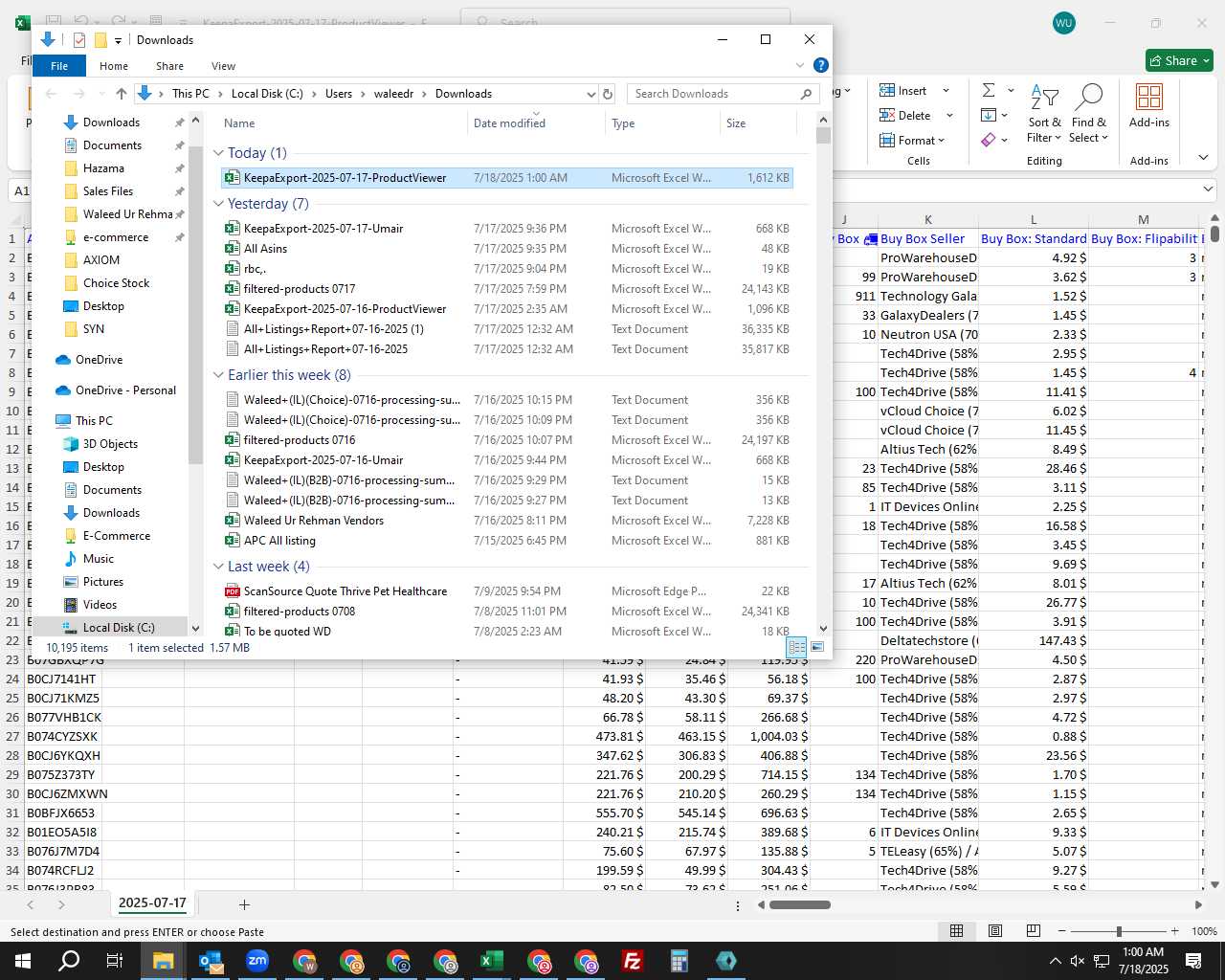Open notification center icon in system tray
This screenshot has height=980, width=1225.
point(1193,961)
